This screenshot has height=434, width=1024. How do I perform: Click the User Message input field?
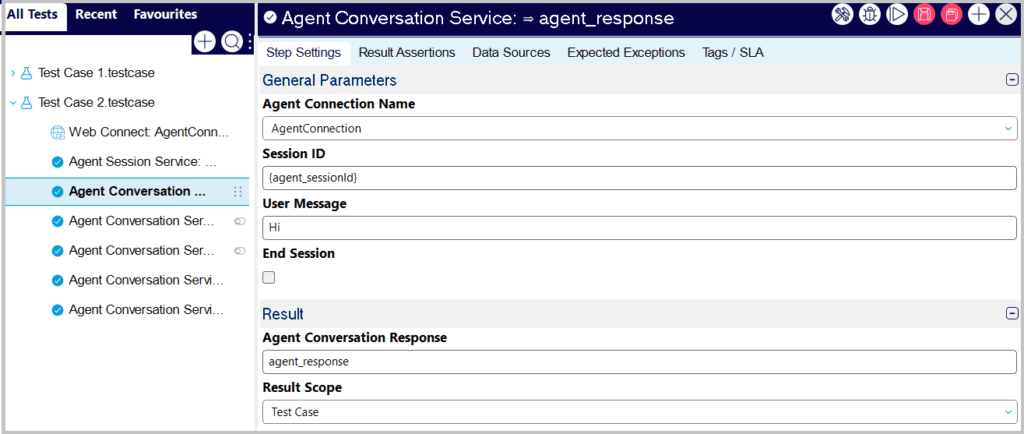click(x=639, y=227)
